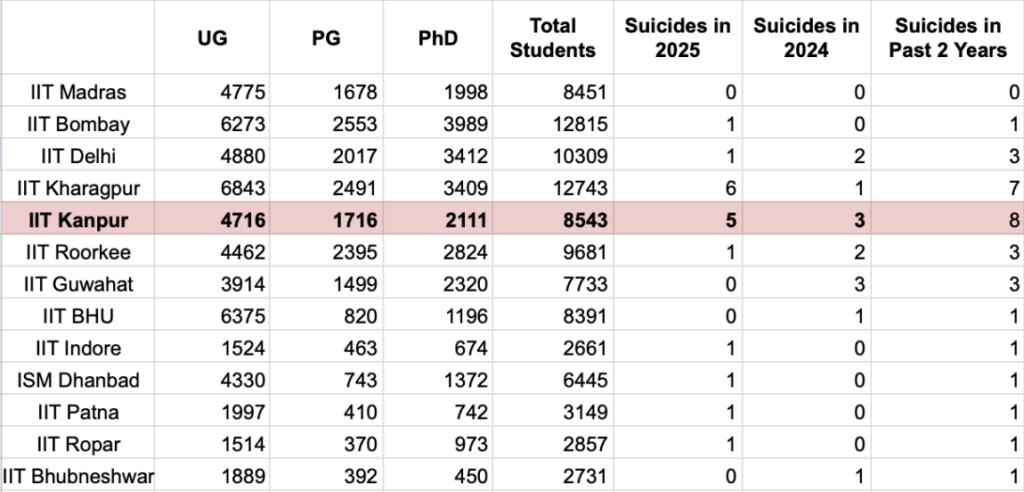
Task: Select the PG column header
Action: click(x=325, y=37)
